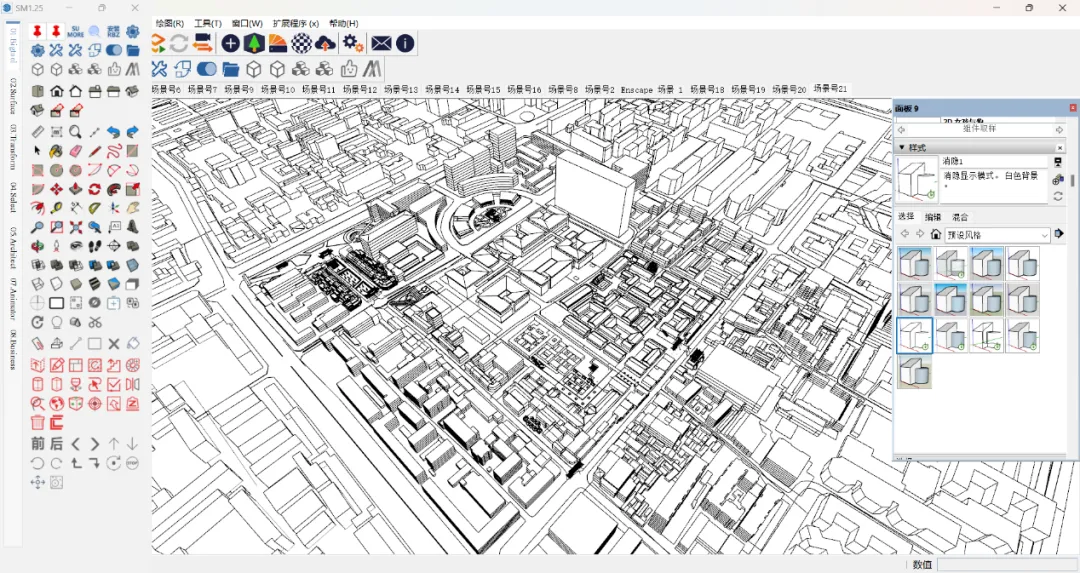Screen dimensions: 1080x573
Task: Click the green tree icon in the top toolbar
Action: point(254,43)
